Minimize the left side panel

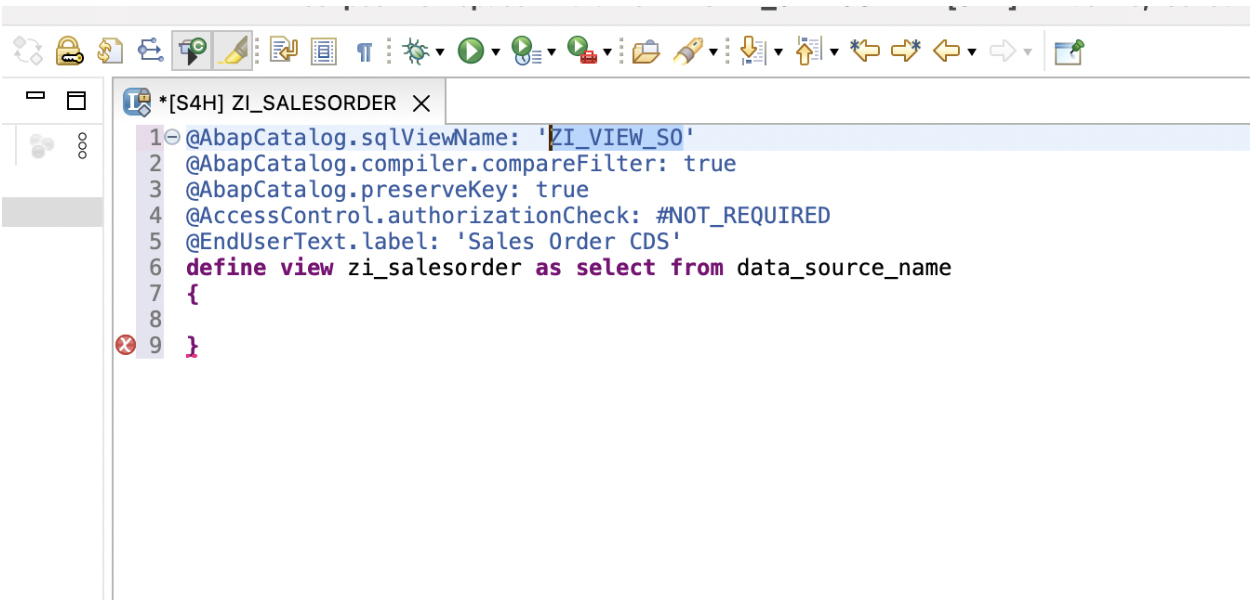click(36, 97)
